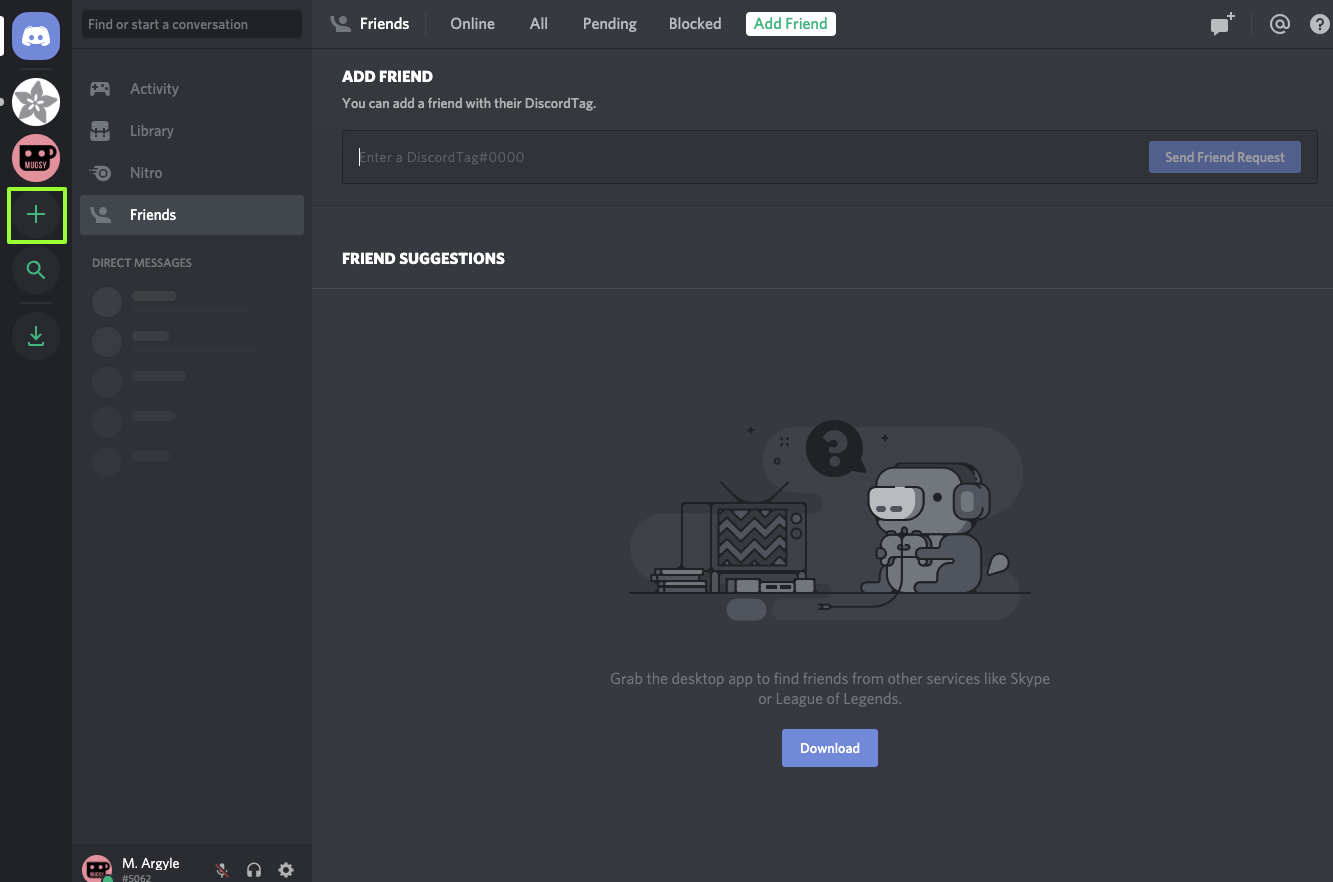Viewport: 1333px width, 882px height.
Task: Select Friends in the sidebar
Action: [x=192, y=215]
